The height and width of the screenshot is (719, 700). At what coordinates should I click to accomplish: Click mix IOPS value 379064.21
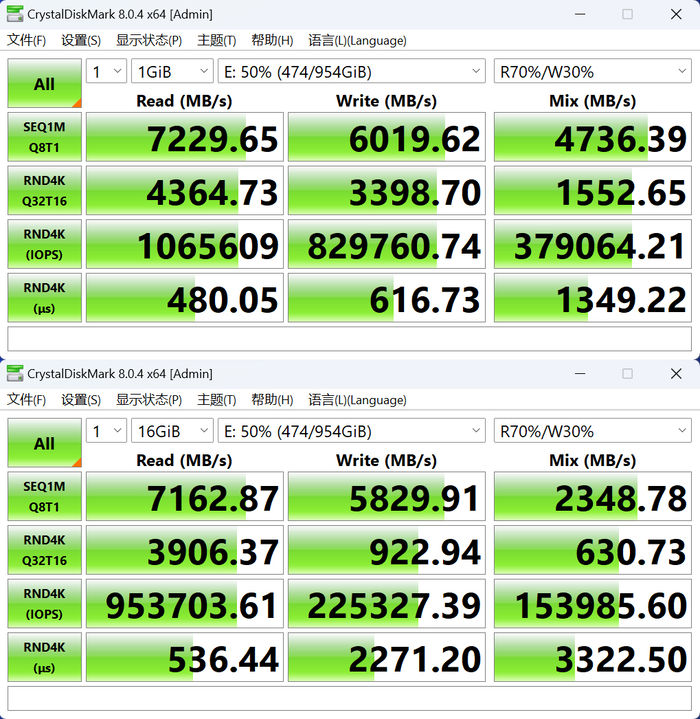[593, 244]
